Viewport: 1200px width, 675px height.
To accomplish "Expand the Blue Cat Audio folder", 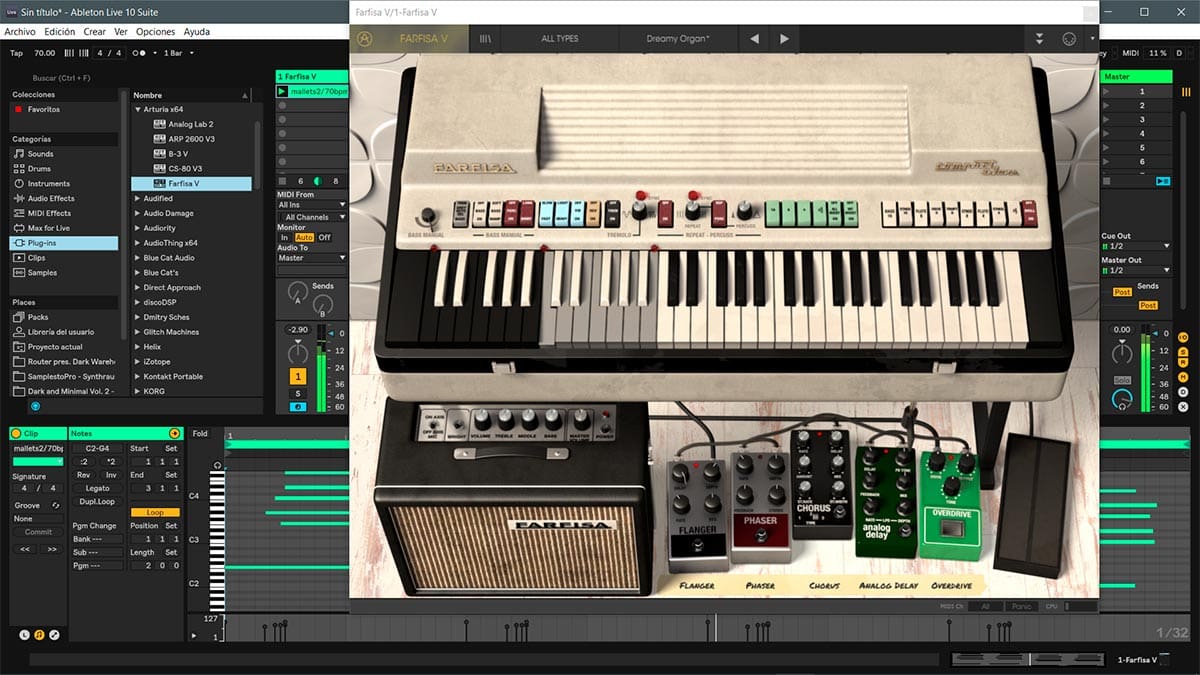I will coord(138,258).
